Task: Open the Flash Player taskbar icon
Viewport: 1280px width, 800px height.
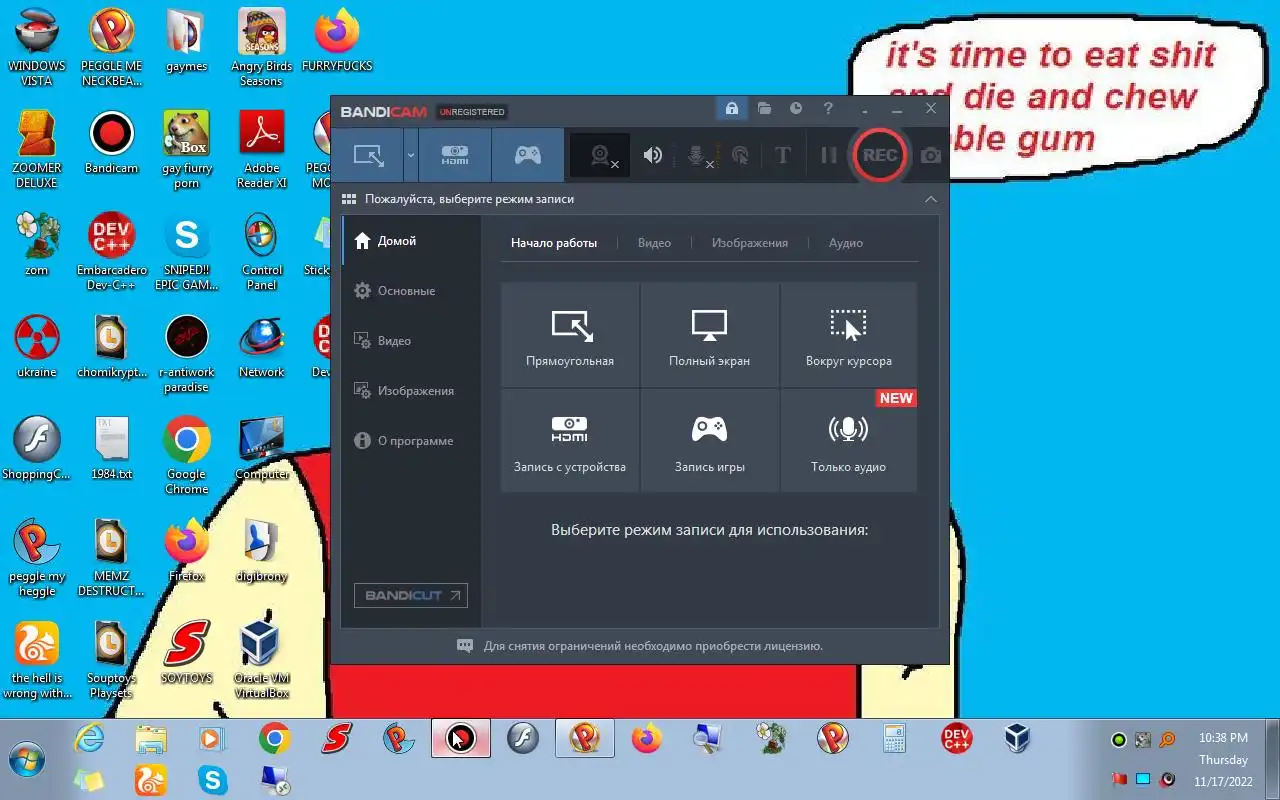Action: [523, 739]
